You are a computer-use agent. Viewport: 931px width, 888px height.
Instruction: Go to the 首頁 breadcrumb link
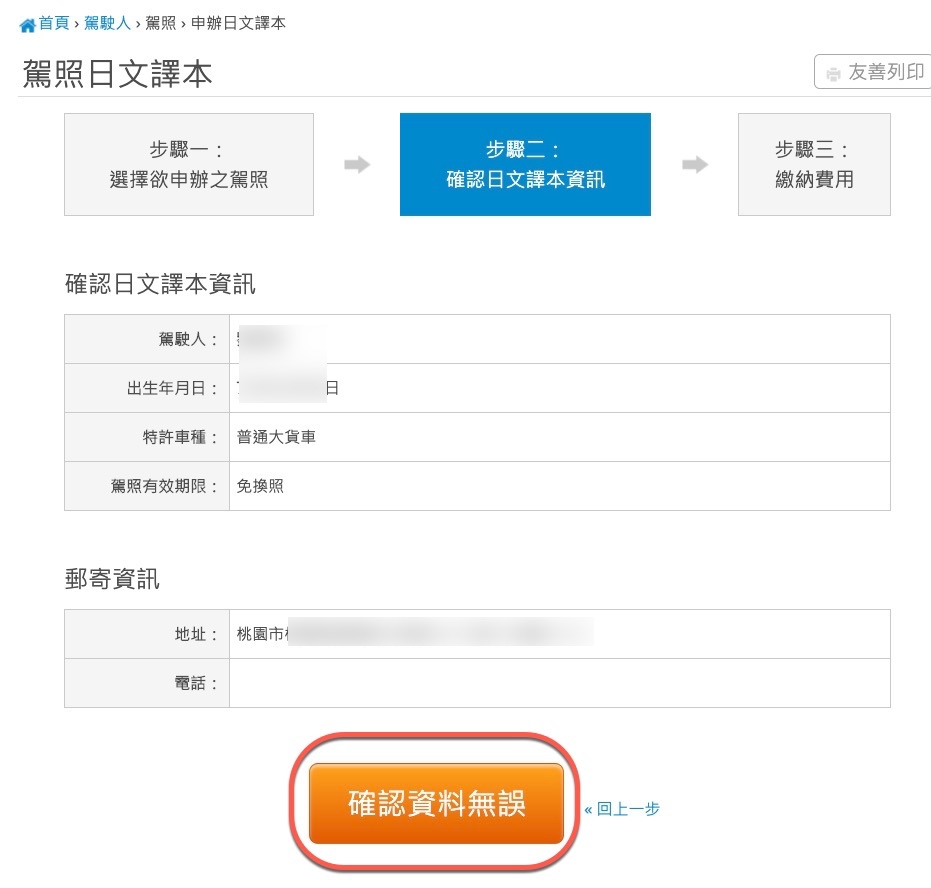click(x=54, y=23)
